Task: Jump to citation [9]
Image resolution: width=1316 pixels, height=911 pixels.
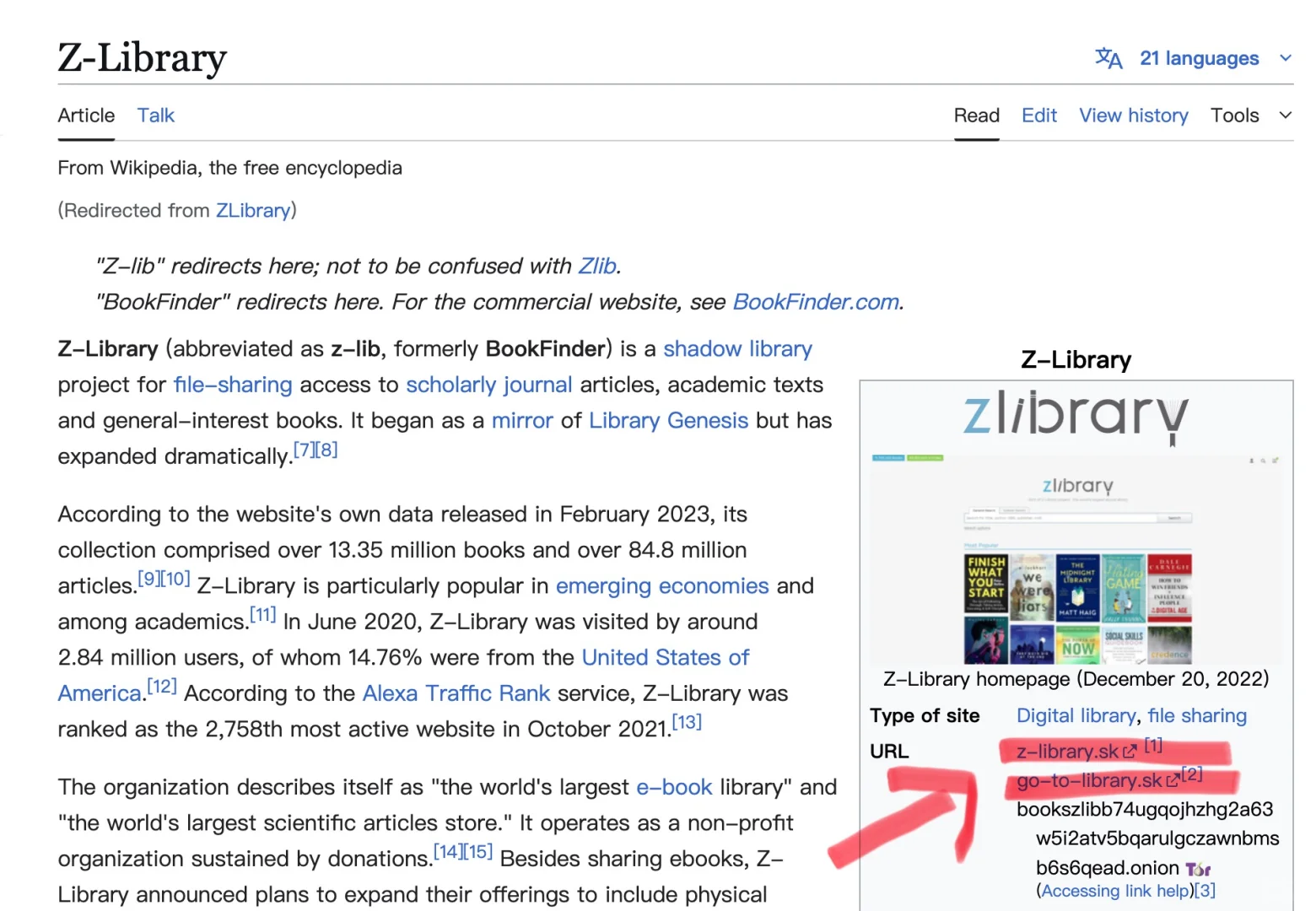Action: tap(148, 579)
